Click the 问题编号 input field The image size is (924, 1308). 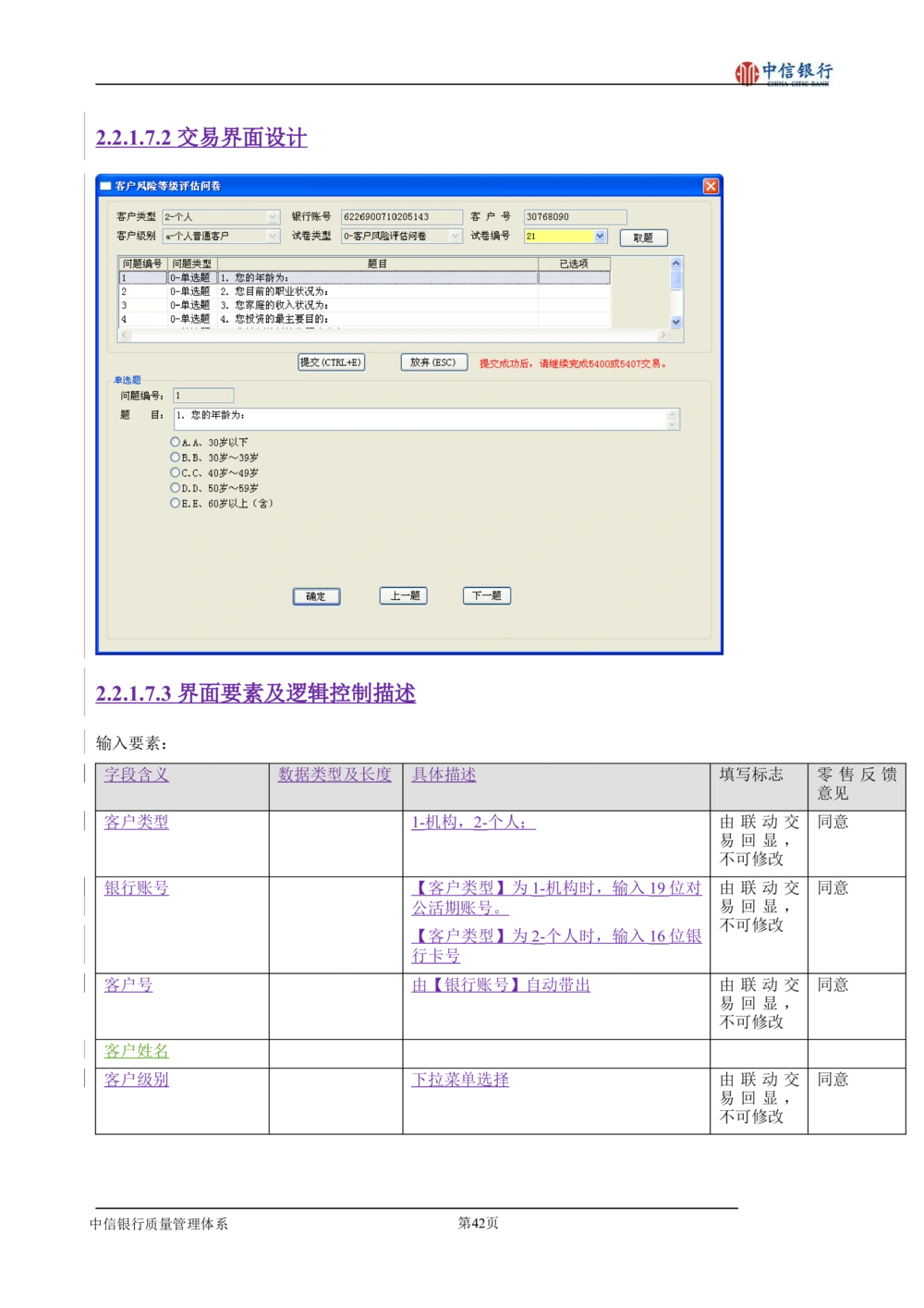tap(201, 395)
